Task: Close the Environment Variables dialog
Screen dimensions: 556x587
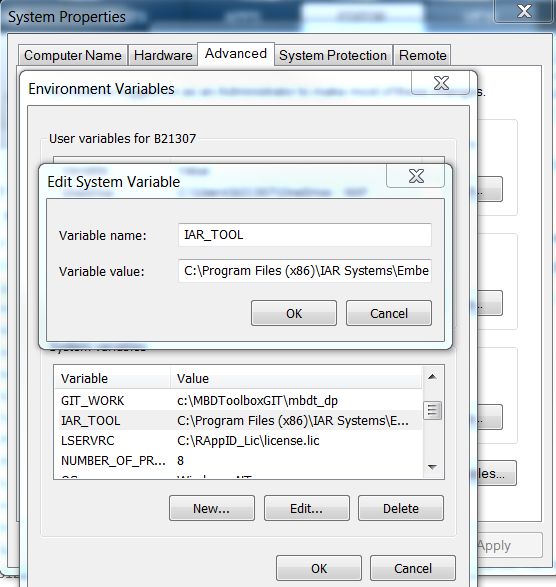Action: click(x=441, y=83)
